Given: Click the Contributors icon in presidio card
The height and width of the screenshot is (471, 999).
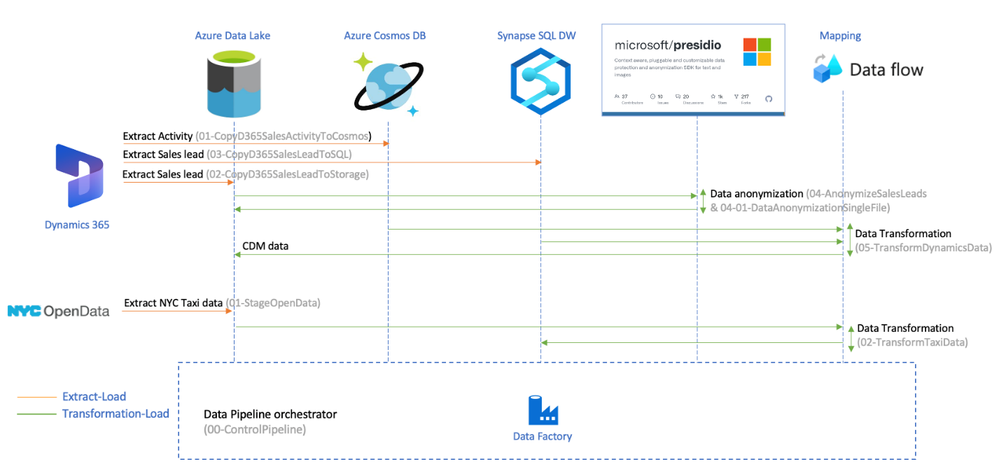Looking at the screenshot, I should point(617,96).
